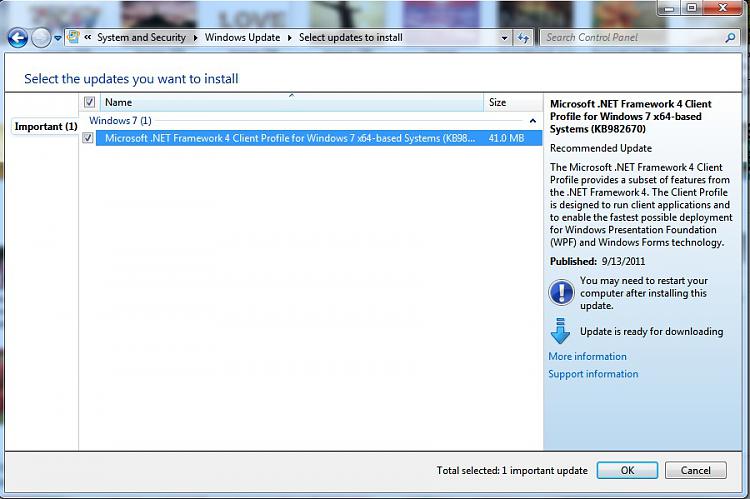Click Select updates to install breadcrumb
The height and width of the screenshot is (499, 750).
coord(351,37)
